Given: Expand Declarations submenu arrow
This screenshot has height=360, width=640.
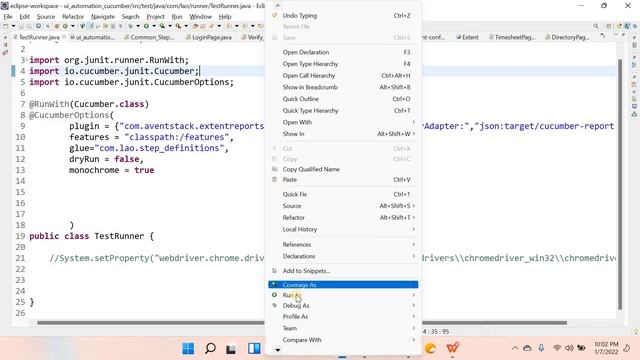Looking at the screenshot, I should point(413,256).
